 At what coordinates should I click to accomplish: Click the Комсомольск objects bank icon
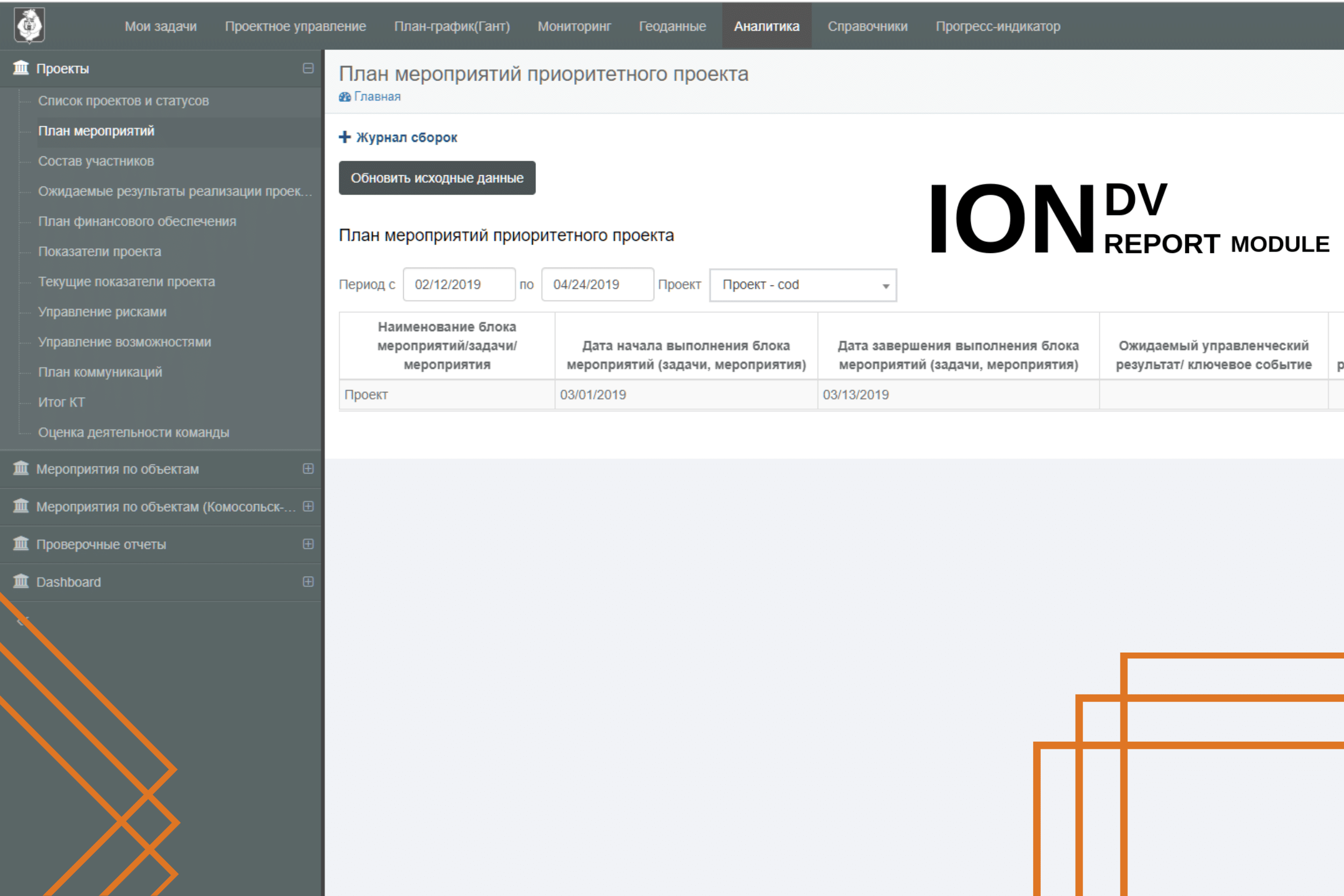21,506
